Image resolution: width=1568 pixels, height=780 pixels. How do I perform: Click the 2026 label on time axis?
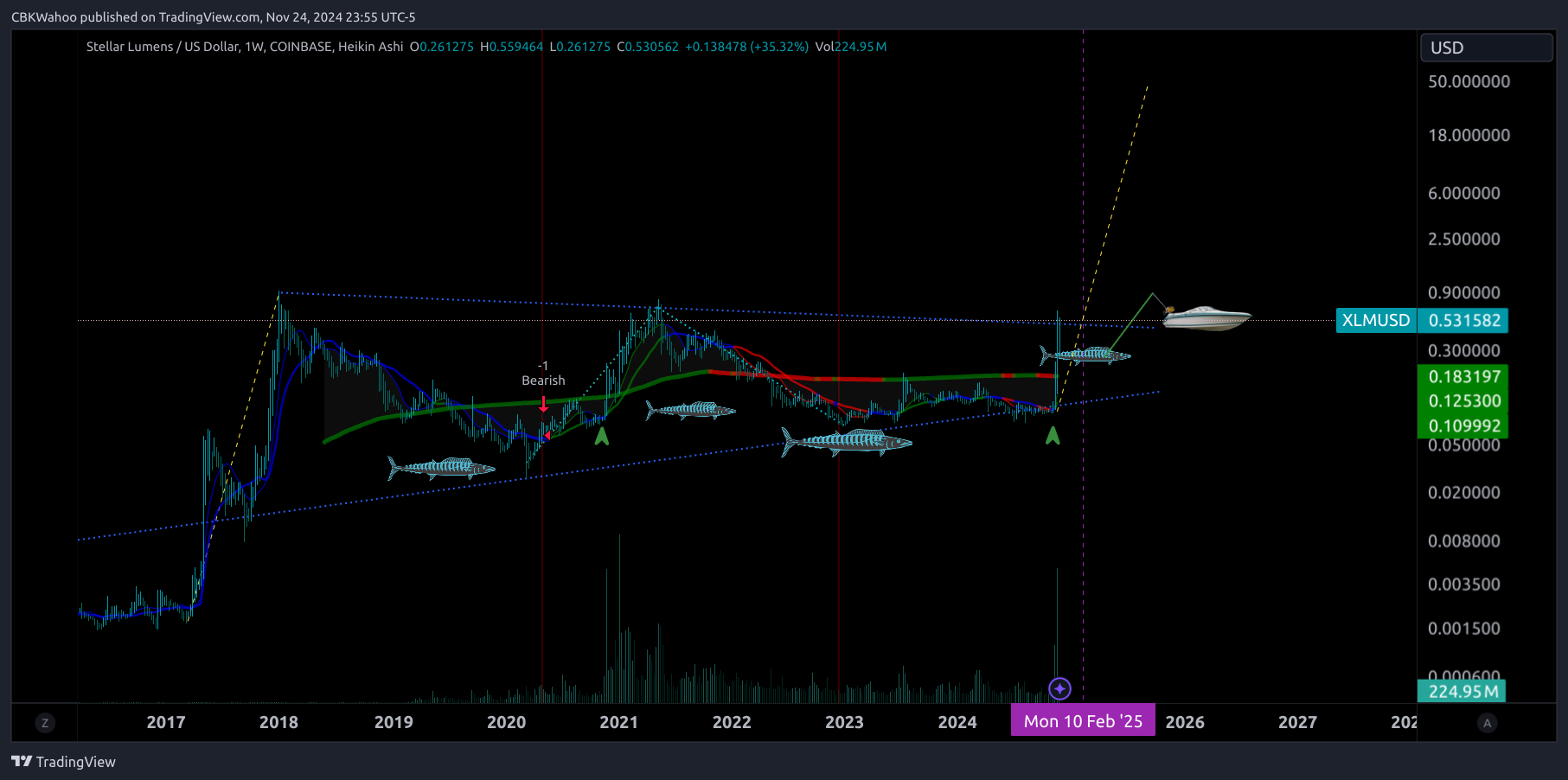(x=1185, y=722)
